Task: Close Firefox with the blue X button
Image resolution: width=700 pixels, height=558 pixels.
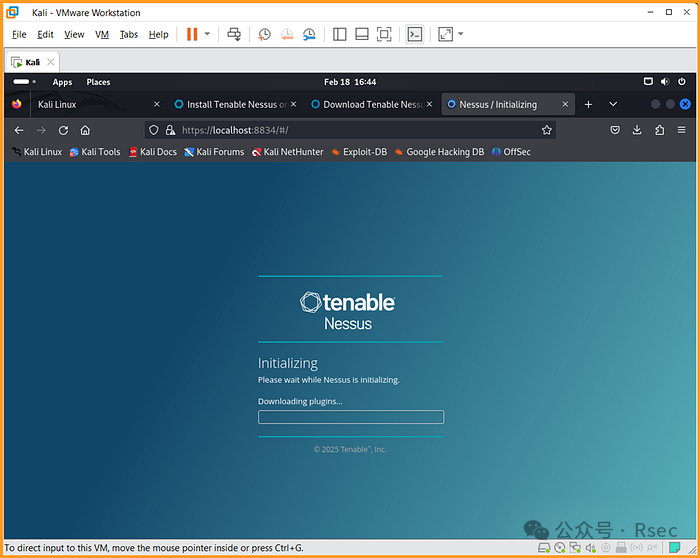Action: (685, 104)
